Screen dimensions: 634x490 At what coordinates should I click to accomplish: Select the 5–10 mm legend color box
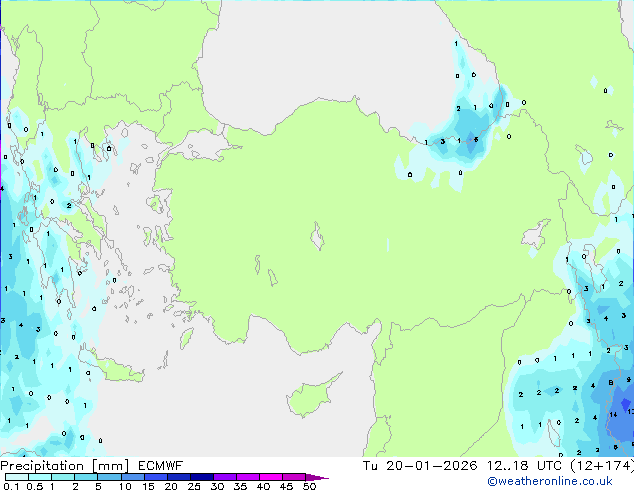pyautogui.click(x=109, y=477)
